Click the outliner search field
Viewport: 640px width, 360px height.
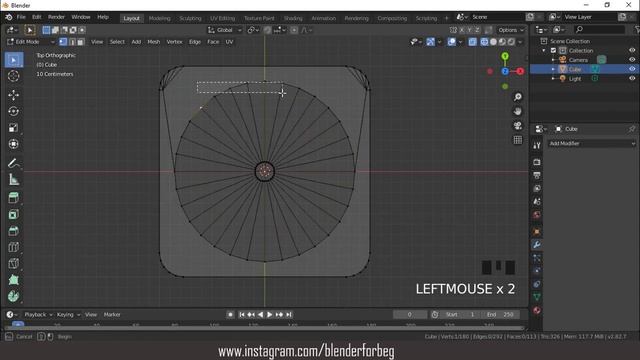(599, 29)
